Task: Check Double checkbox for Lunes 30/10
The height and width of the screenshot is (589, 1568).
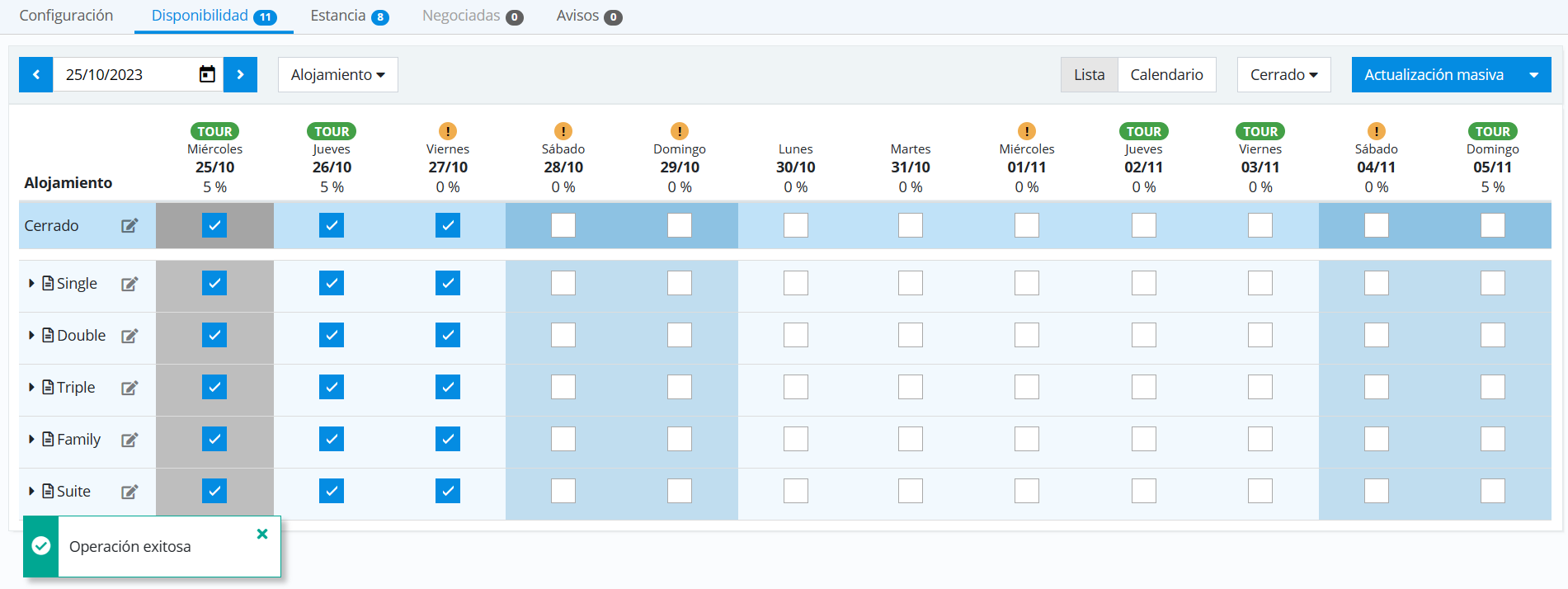Action: click(795, 335)
